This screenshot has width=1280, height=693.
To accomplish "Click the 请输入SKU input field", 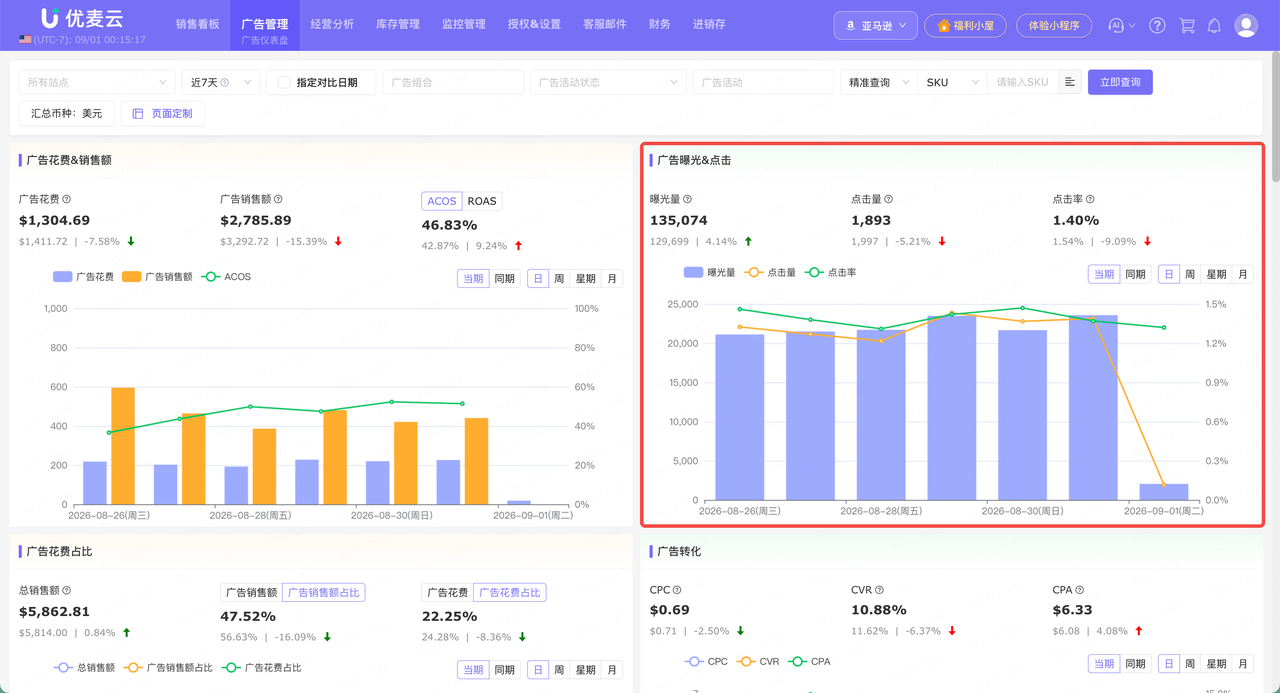I will point(1023,83).
